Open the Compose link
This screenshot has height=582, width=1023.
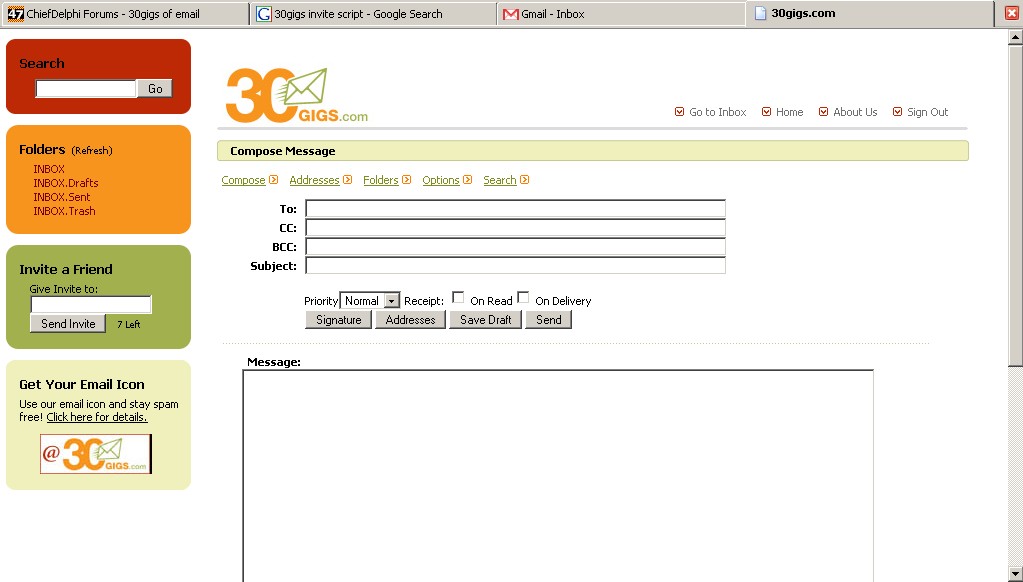tap(243, 180)
